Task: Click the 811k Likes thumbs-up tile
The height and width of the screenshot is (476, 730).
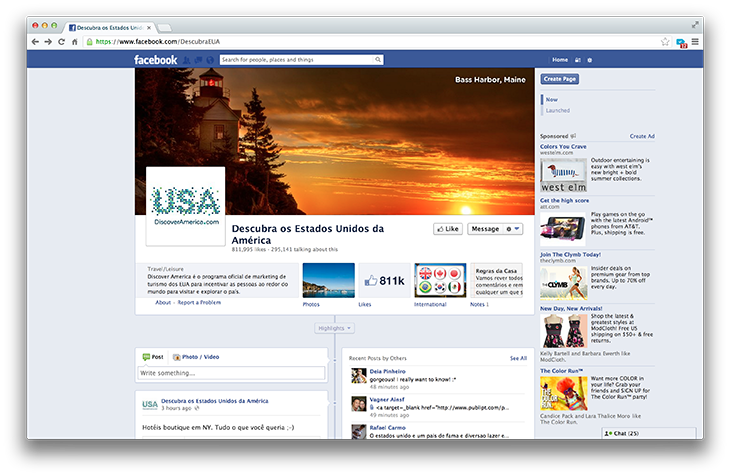Action: 382,281
